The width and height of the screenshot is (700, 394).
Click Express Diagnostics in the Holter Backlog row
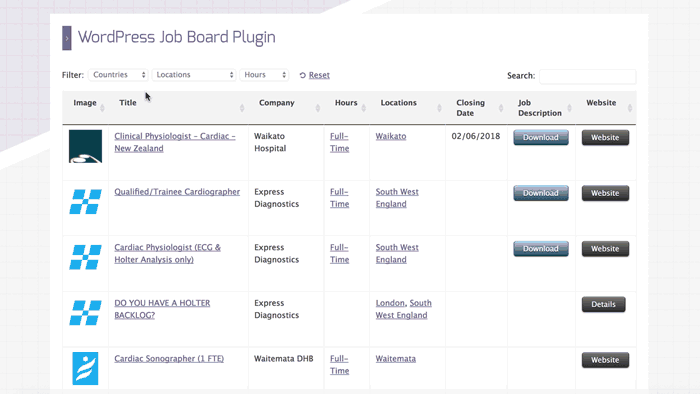(276, 309)
